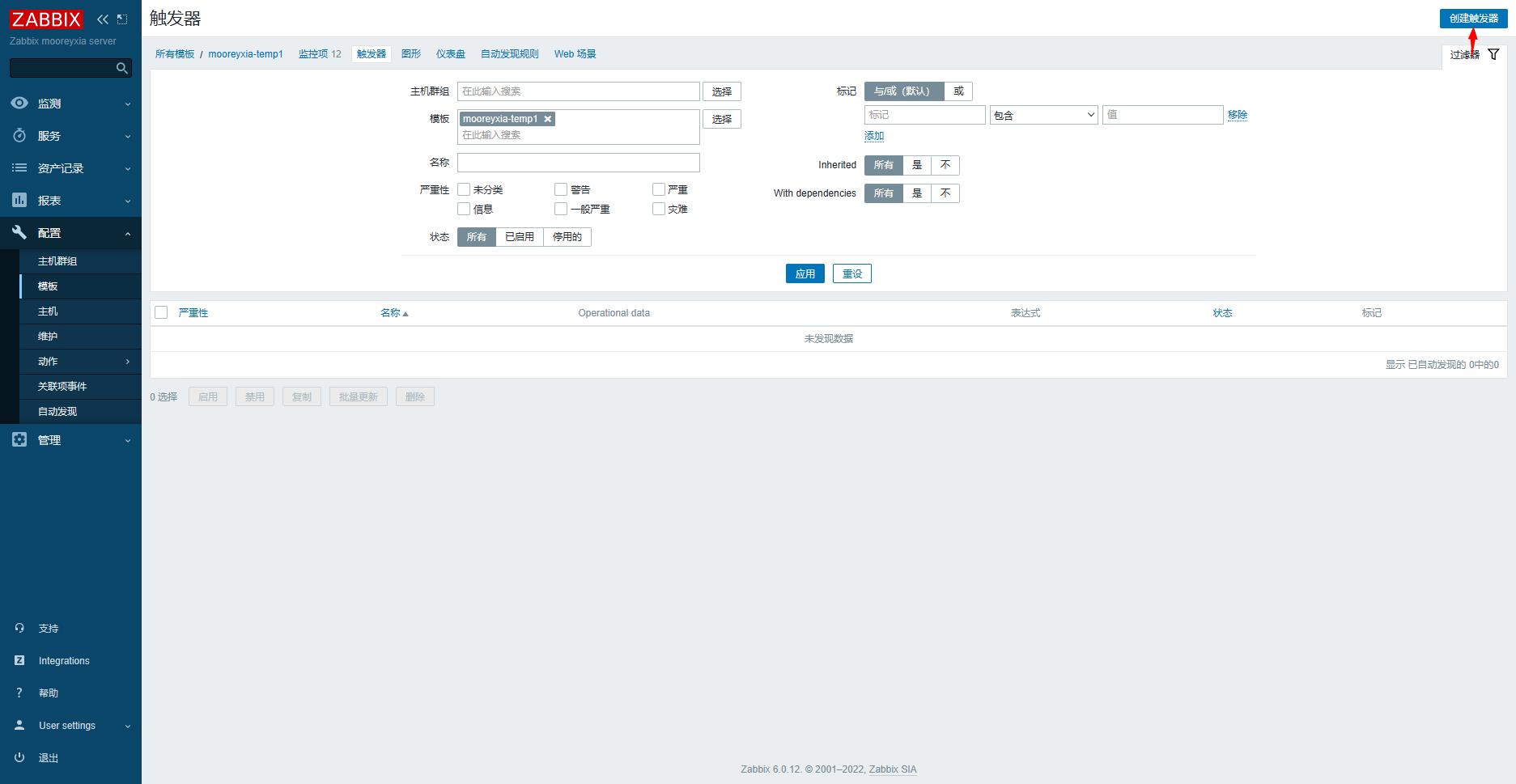Select 所有 status option
The width and height of the screenshot is (1516, 784).
(477, 237)
